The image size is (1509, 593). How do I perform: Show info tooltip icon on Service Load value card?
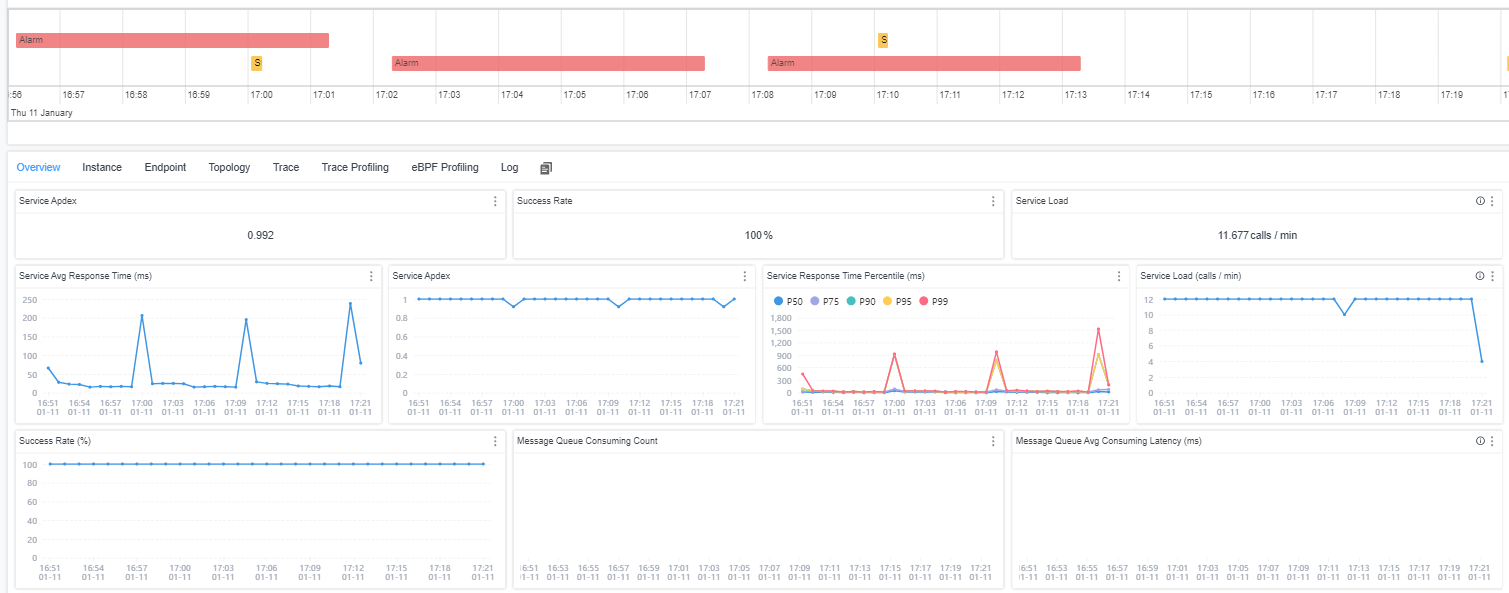1480,201
